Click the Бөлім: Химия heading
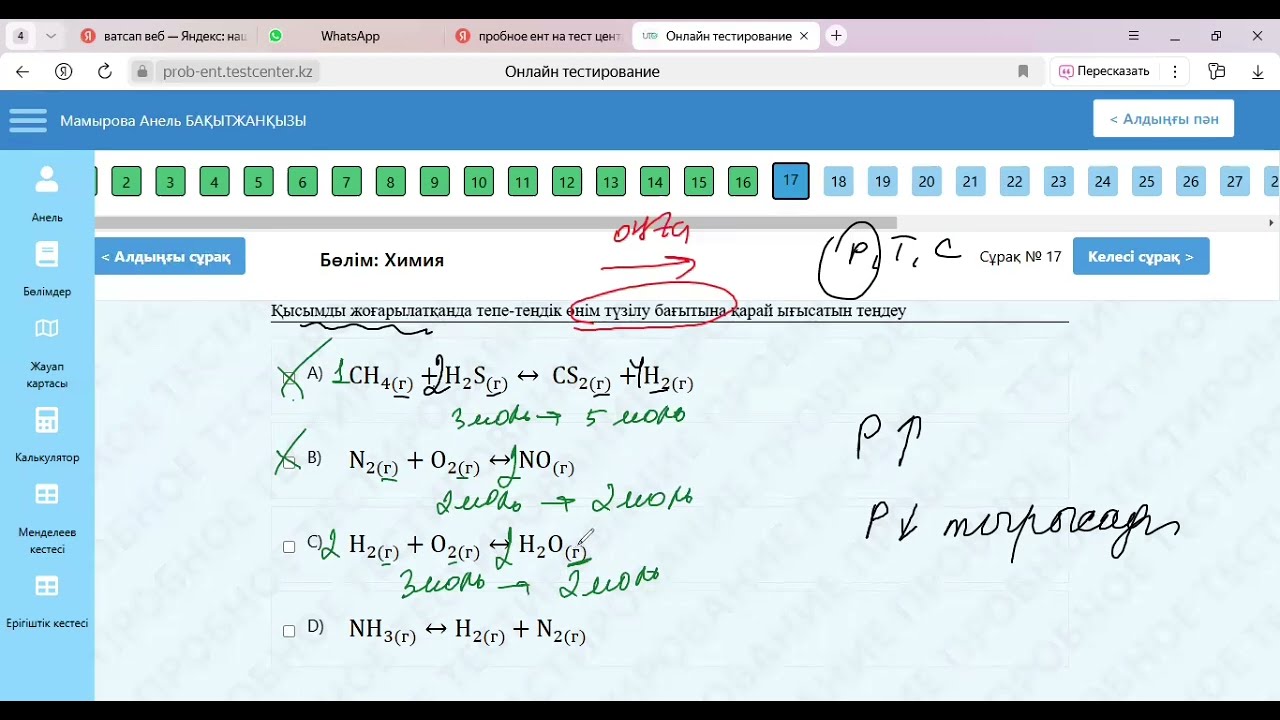Image resolution: width=1280 pixels, height=720 pixels. [382, 260]
